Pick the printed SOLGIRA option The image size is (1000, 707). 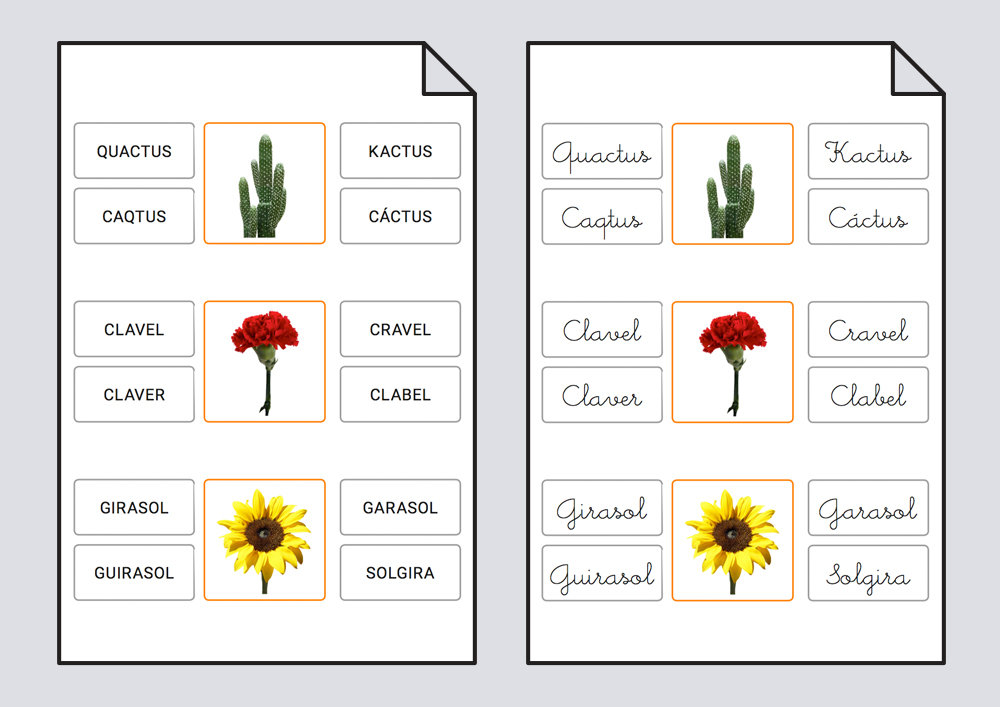click(x=400, y=573)
